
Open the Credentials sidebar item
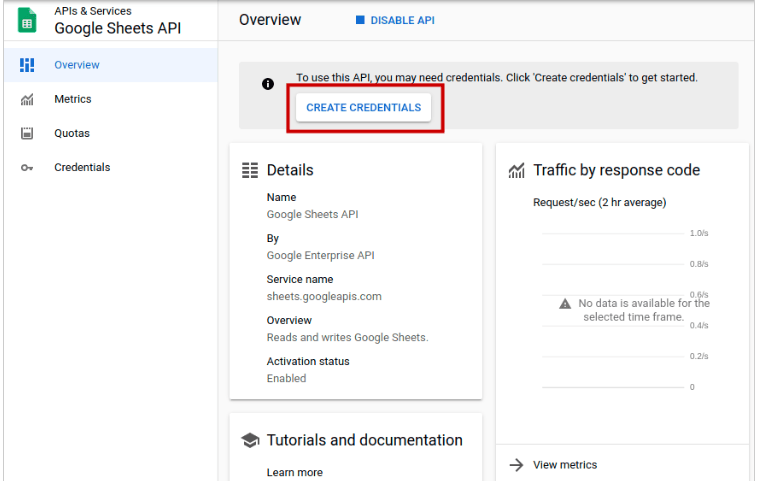point(111,167)
